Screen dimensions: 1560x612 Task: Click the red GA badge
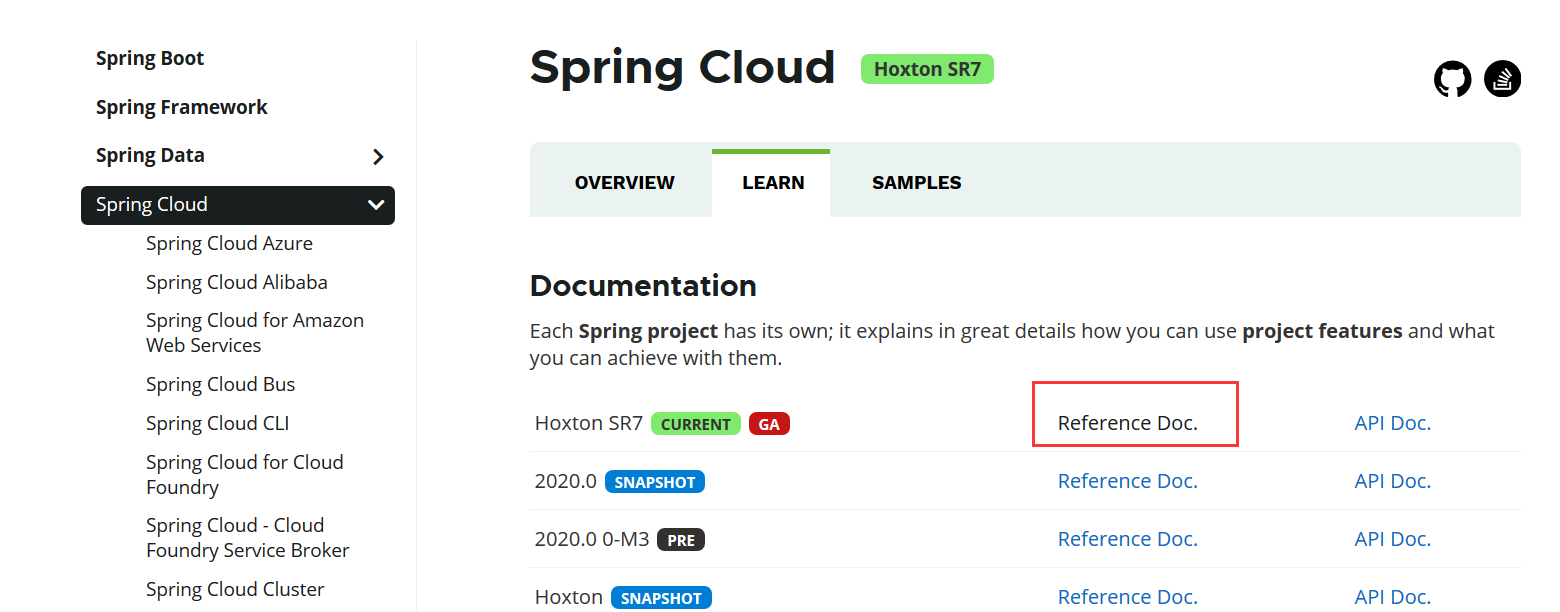[769, 424]
